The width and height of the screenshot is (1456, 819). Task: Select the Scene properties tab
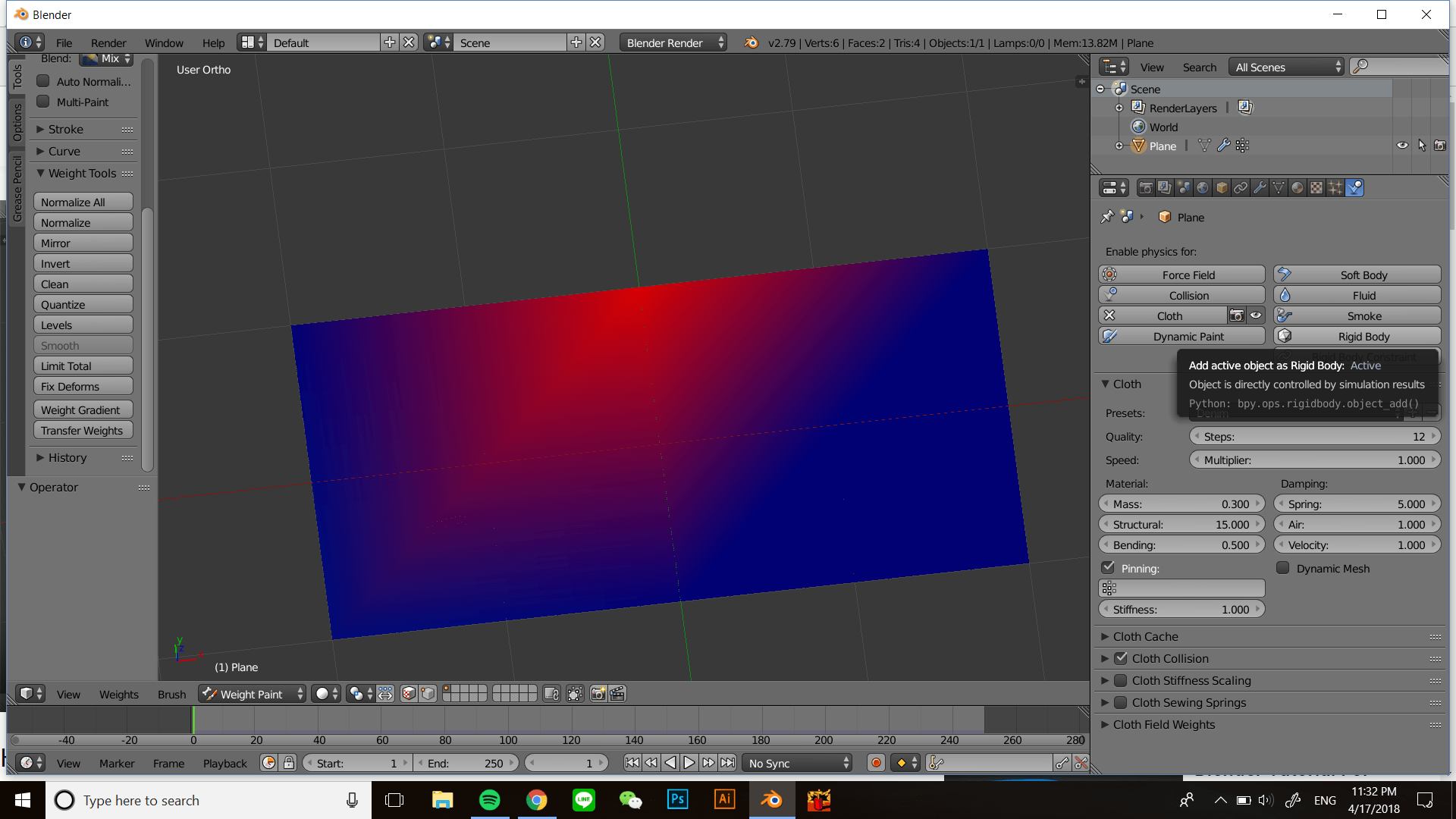click(x=1185, y=187)
